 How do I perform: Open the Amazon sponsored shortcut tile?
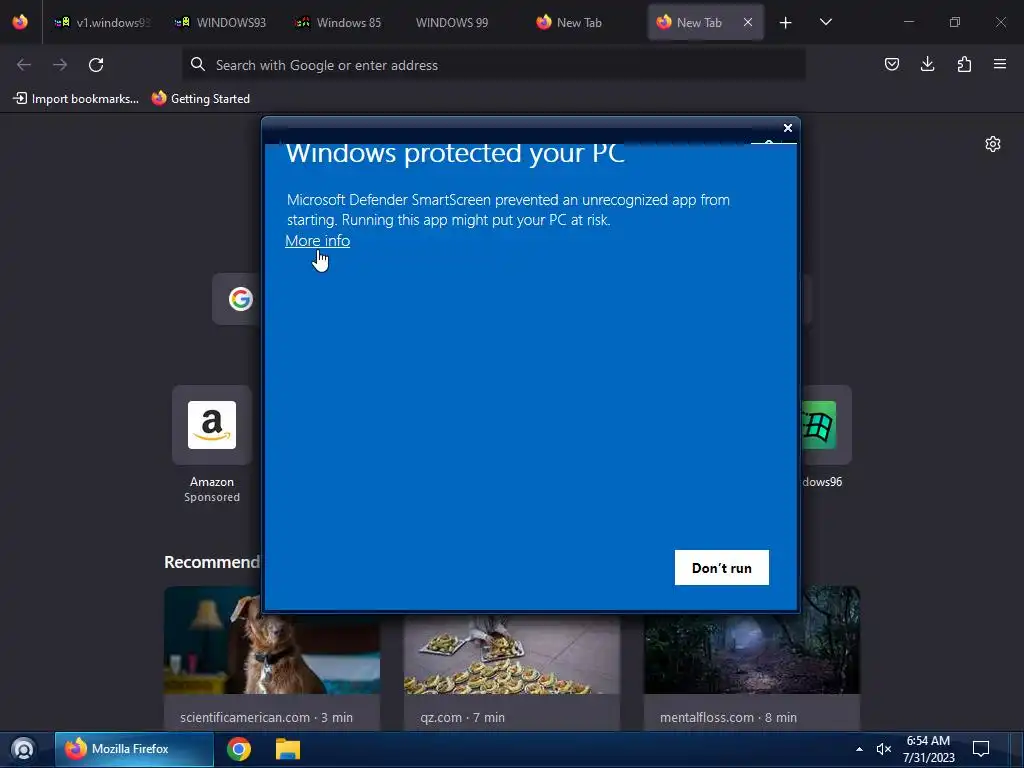coord(212,444)
